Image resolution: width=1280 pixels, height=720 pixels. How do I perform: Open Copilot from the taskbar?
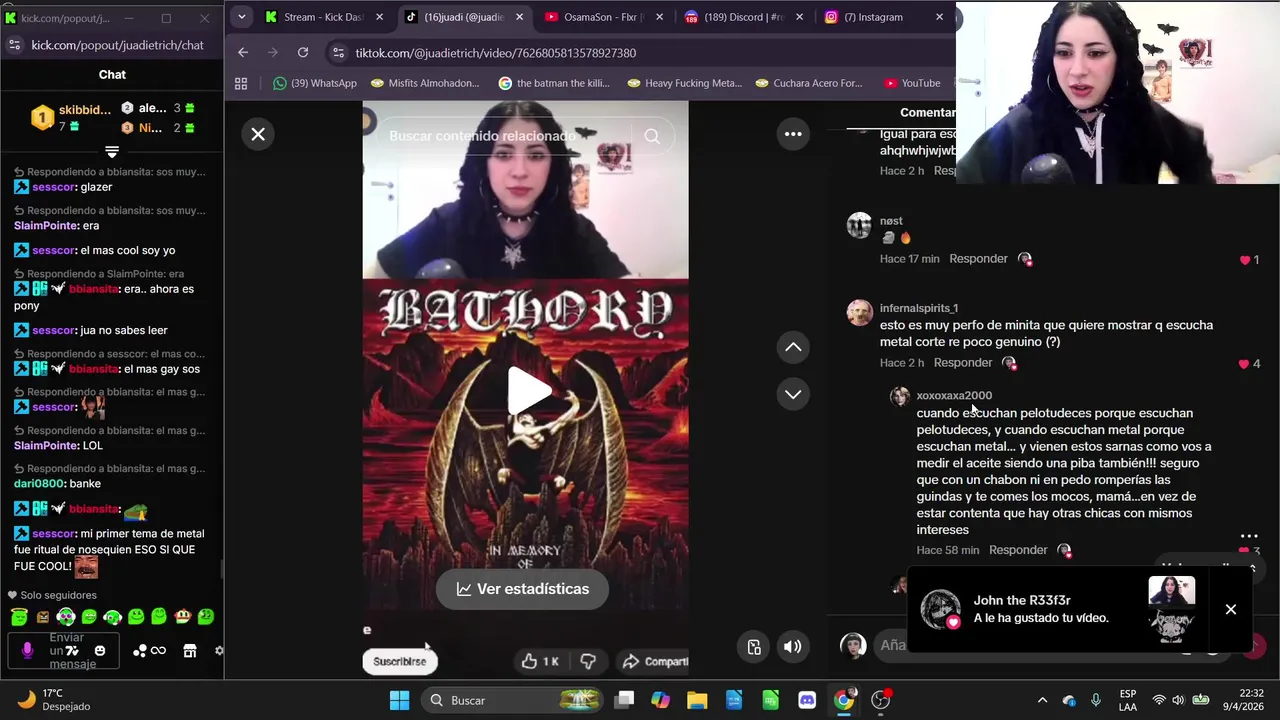point(660,700)
